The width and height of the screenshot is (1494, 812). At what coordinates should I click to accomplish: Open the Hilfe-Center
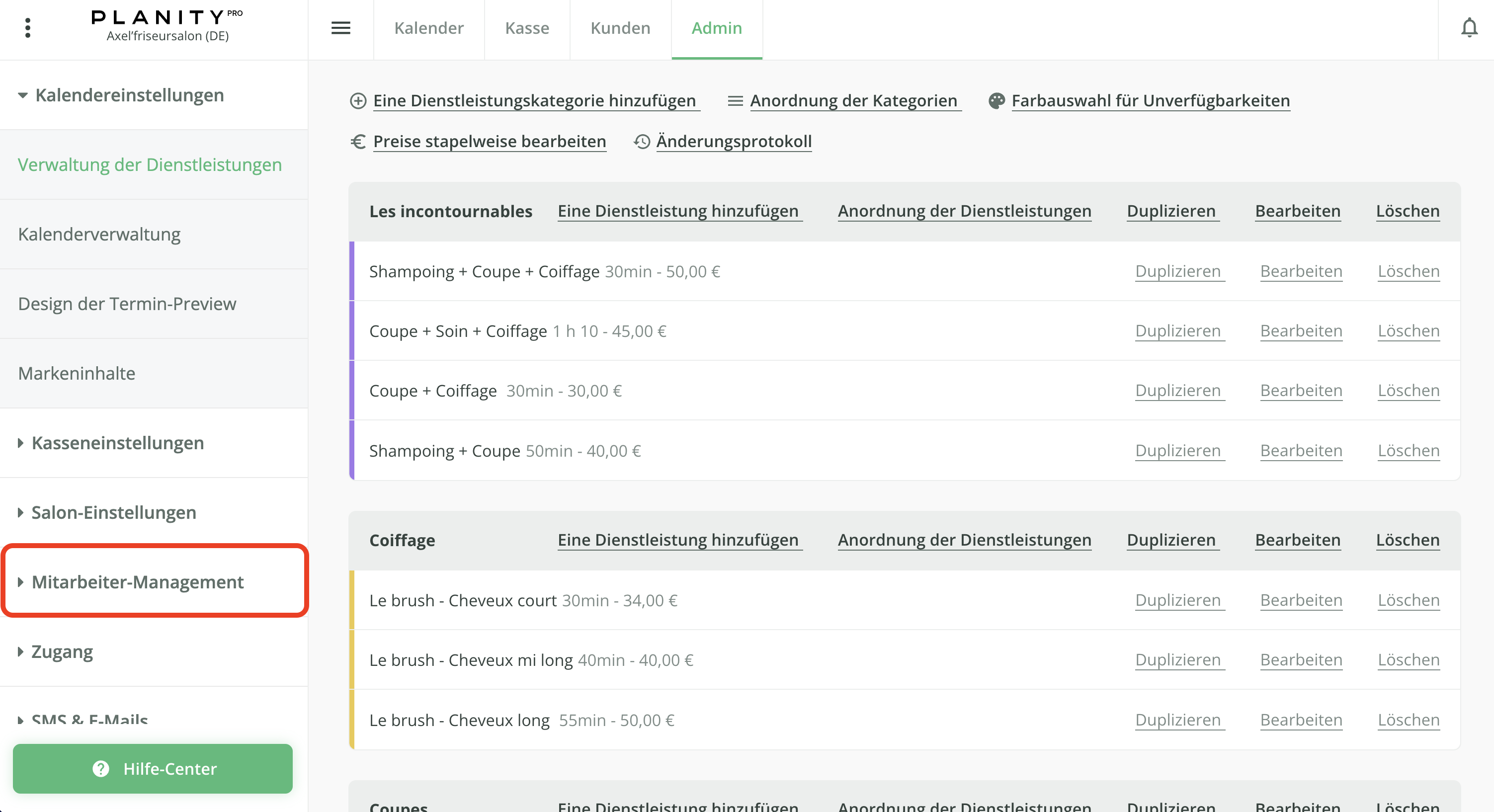tap(153, 768)
